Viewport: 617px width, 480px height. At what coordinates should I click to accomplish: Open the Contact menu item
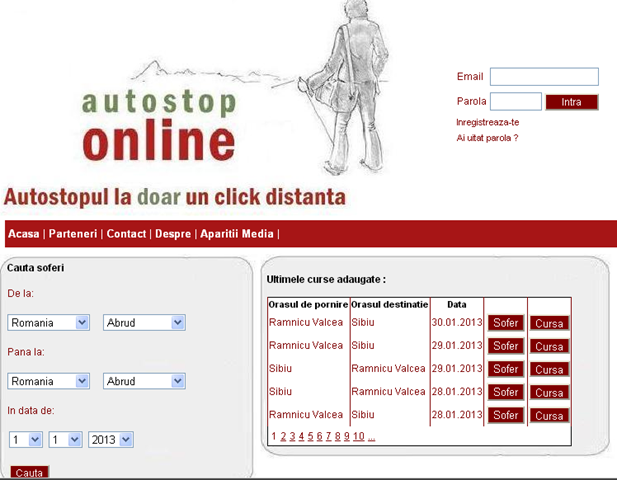[x=126, y=234]
